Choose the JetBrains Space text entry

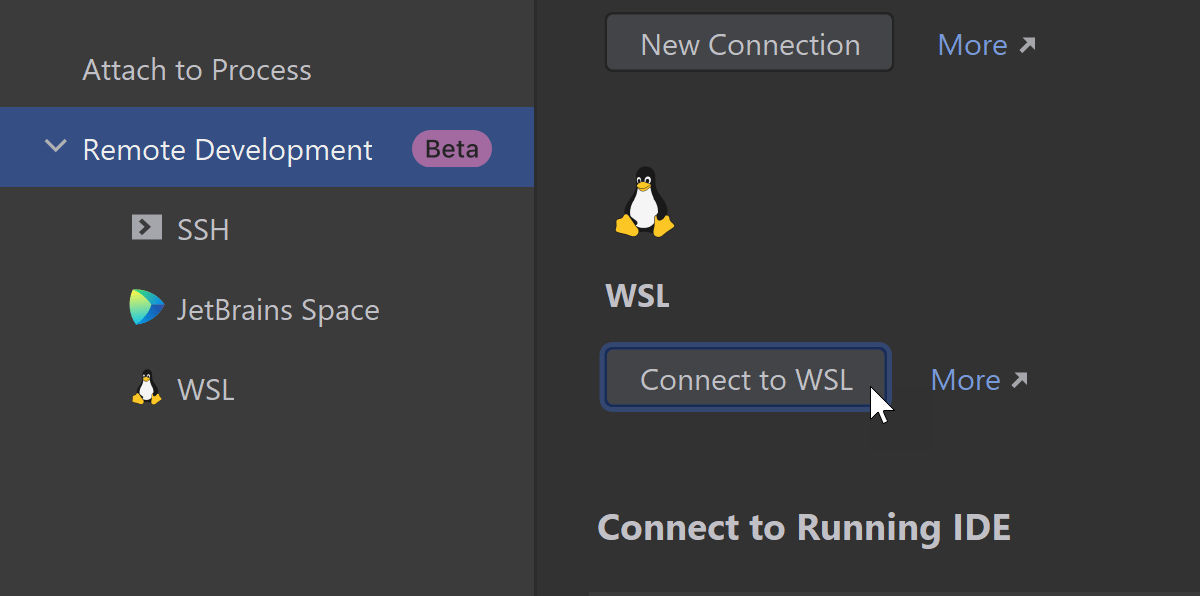click(278, 310)
